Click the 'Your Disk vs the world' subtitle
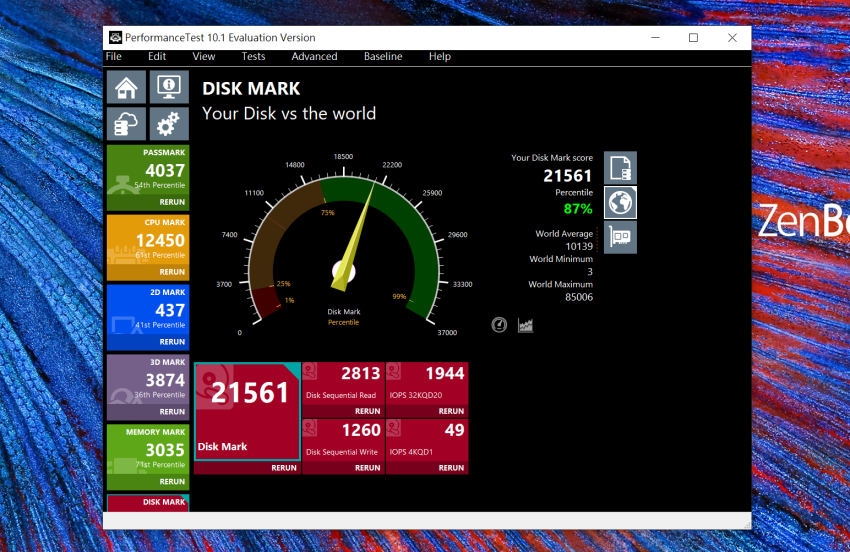Screen dimensions: 850x552 pos(289,113)
